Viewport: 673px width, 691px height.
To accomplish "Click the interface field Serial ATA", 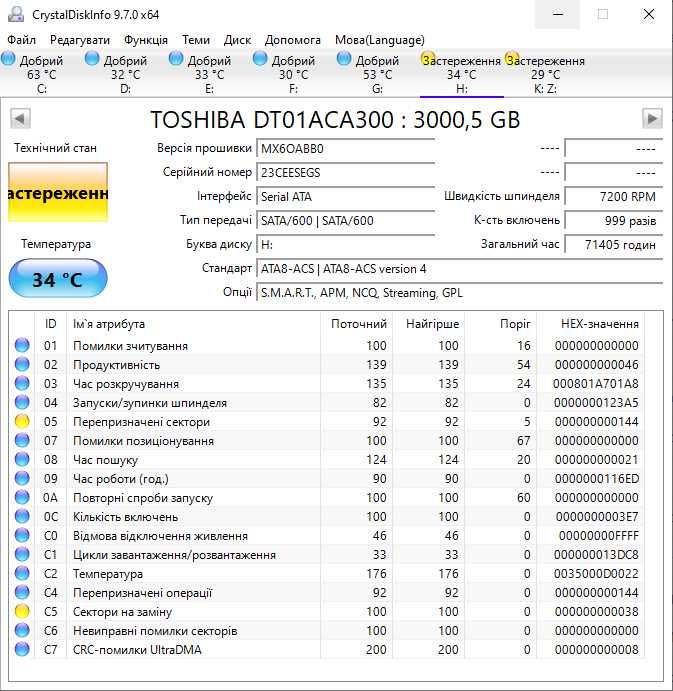I will point(346,197).
